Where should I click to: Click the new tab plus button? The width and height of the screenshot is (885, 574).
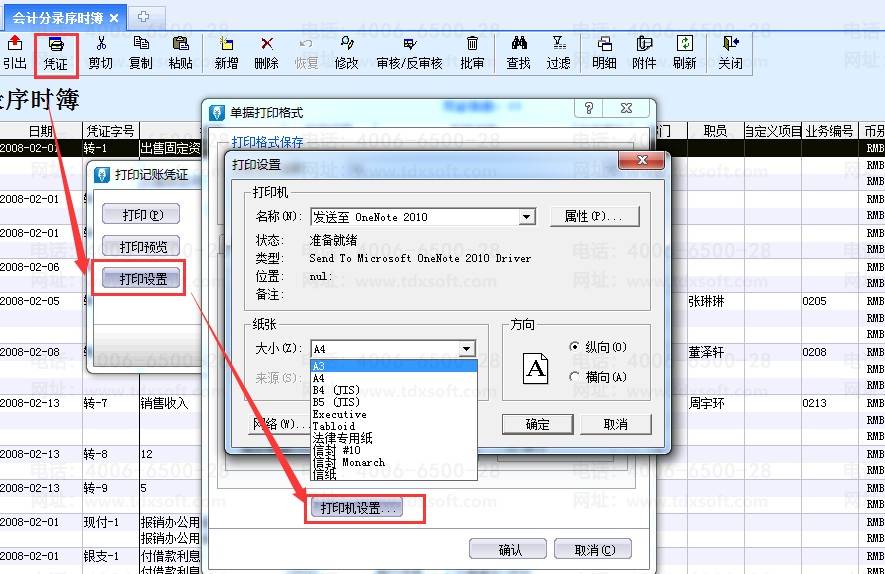pos(145,17)
